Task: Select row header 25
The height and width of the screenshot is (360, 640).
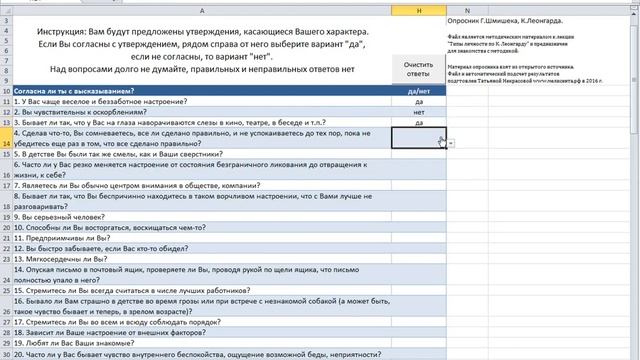Action: coord(6,291)
